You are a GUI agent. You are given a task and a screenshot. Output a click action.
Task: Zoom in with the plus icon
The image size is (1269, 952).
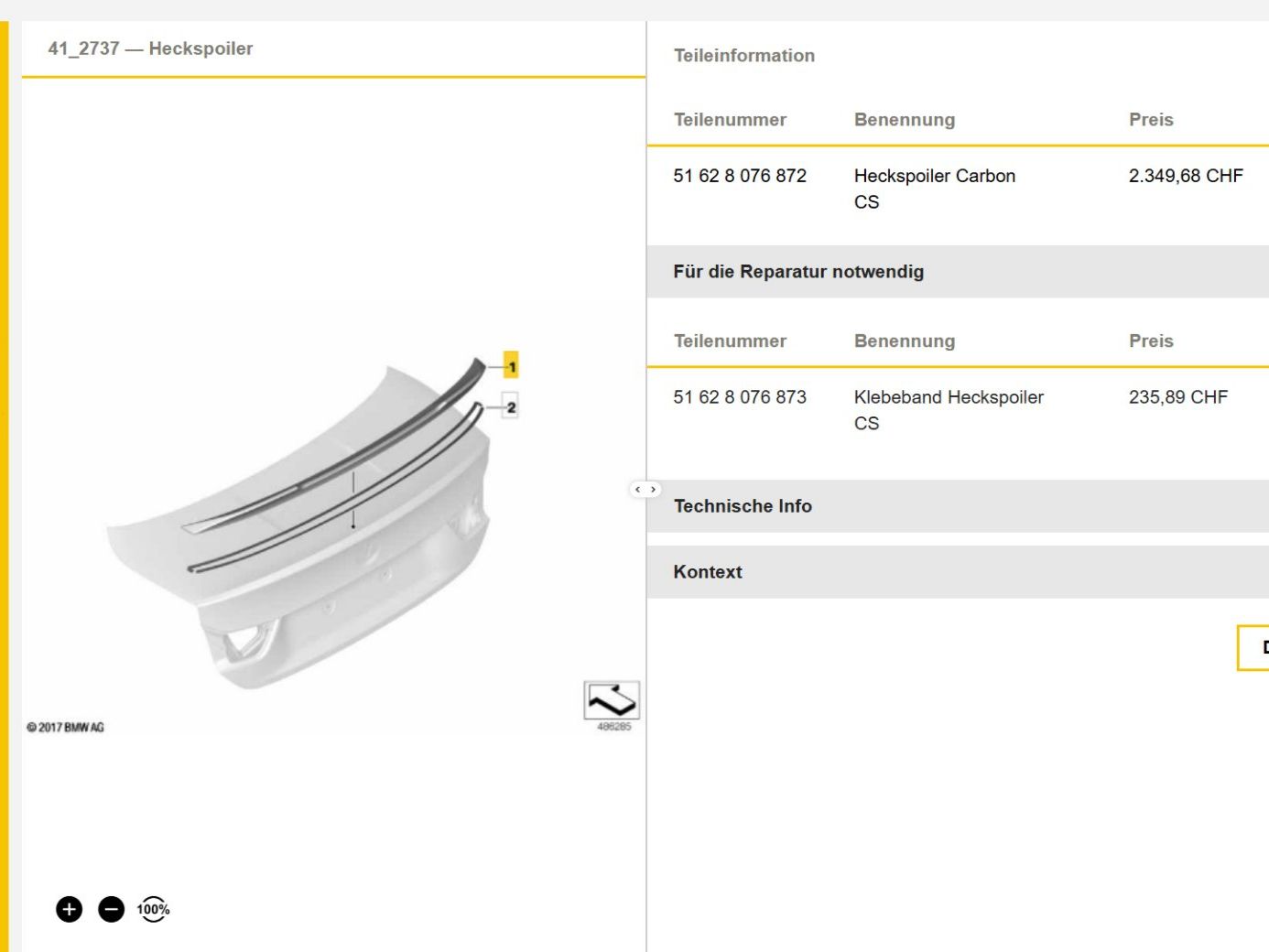click(x=70, y=909)
